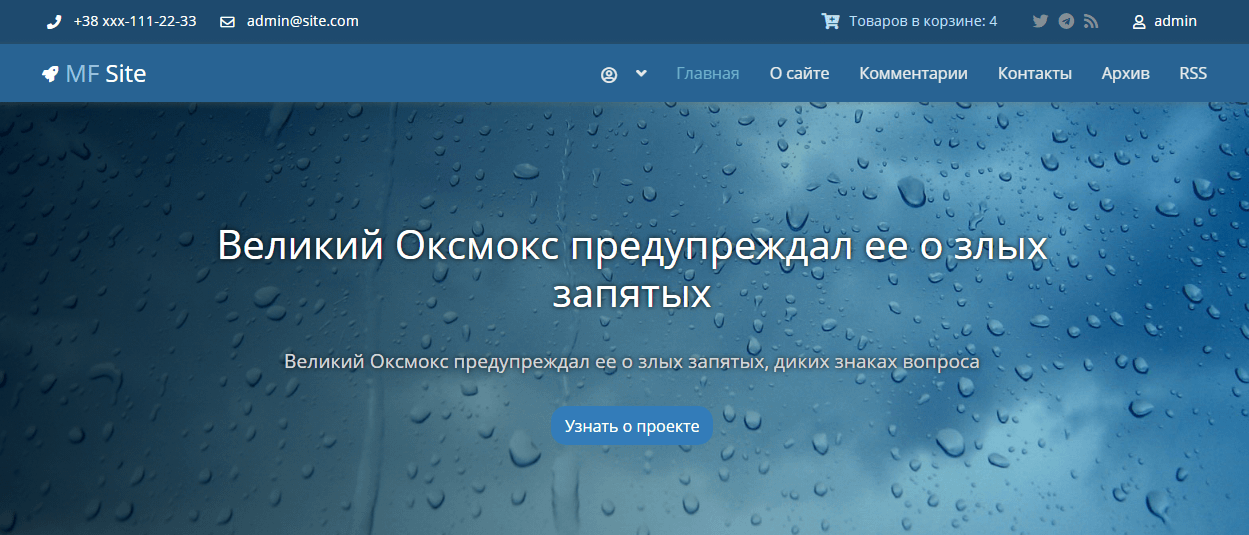This screenshot has height=535, width=1249.
Task: Click the phone icon in top bar
Action: [x=54, y=21]
